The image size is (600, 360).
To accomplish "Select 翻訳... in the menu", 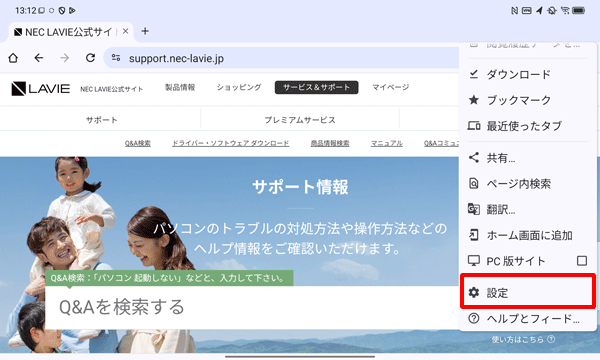I will (528, 209).
